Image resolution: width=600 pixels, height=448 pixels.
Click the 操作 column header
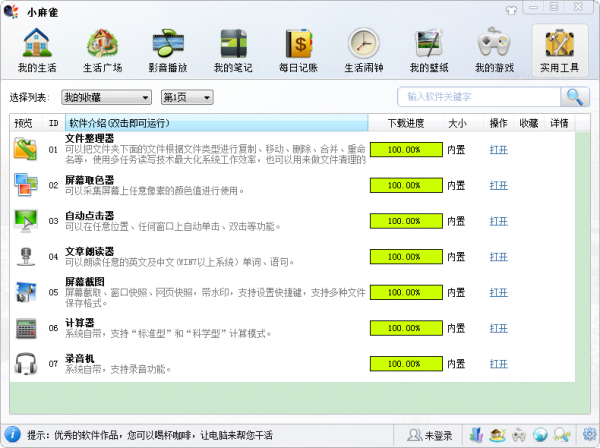click(498, 123)
